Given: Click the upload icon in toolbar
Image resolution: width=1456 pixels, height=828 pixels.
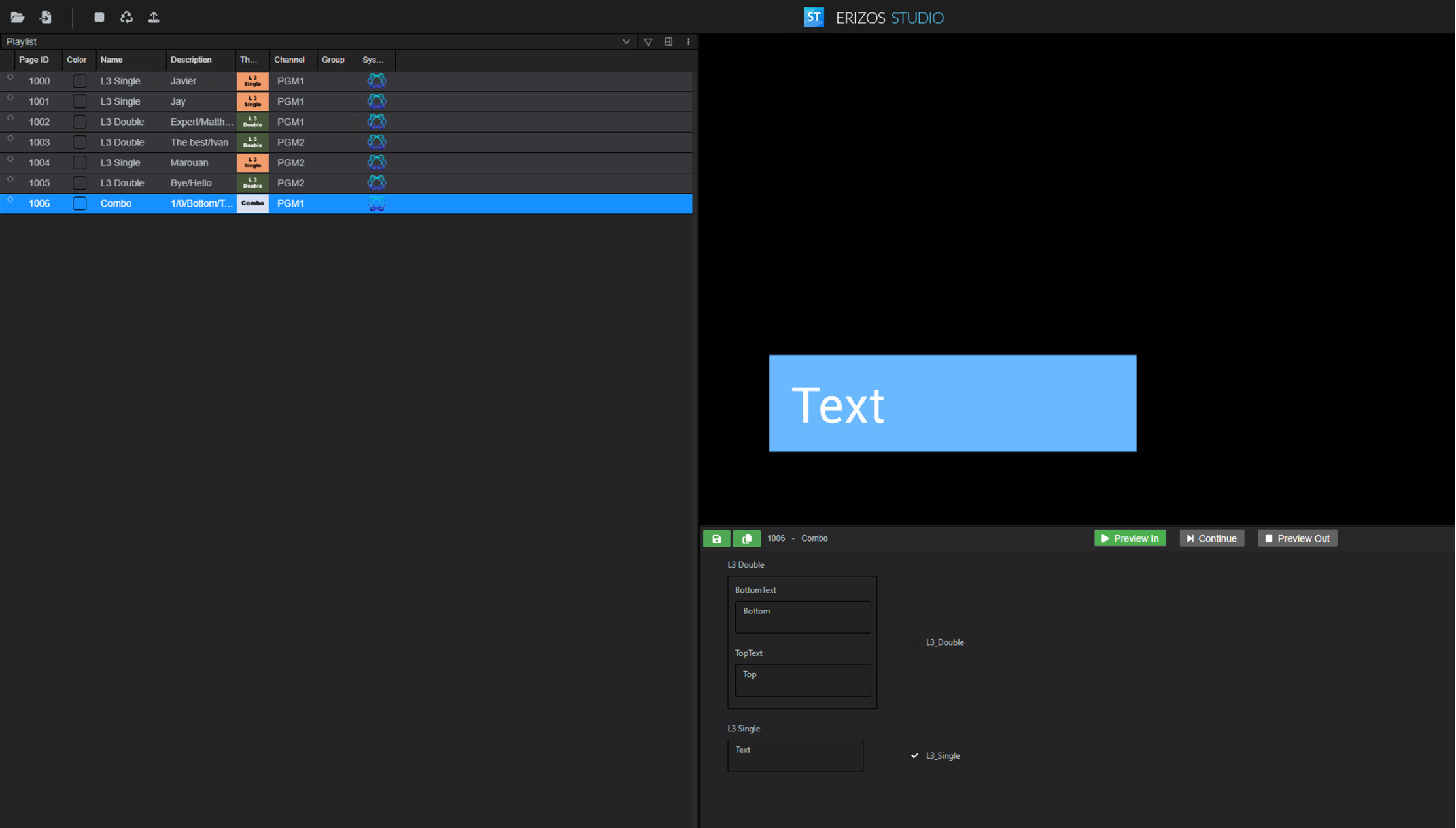Looking at the screenshot, I should pyautogui.click(x=154, y=18).
